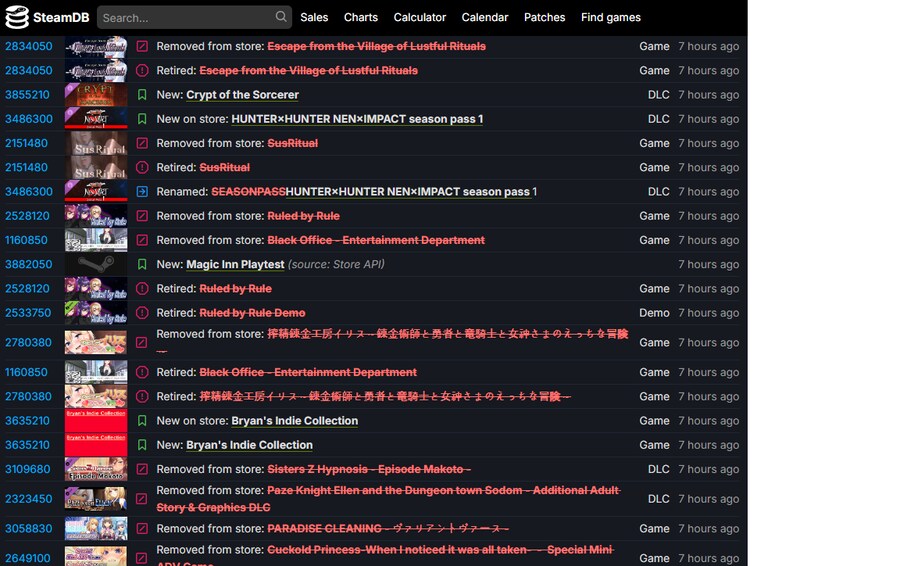Click the removed icon beside Removed from store: Ruled by Rule
The width and height of the screenshot is (900, 566).
142,216
